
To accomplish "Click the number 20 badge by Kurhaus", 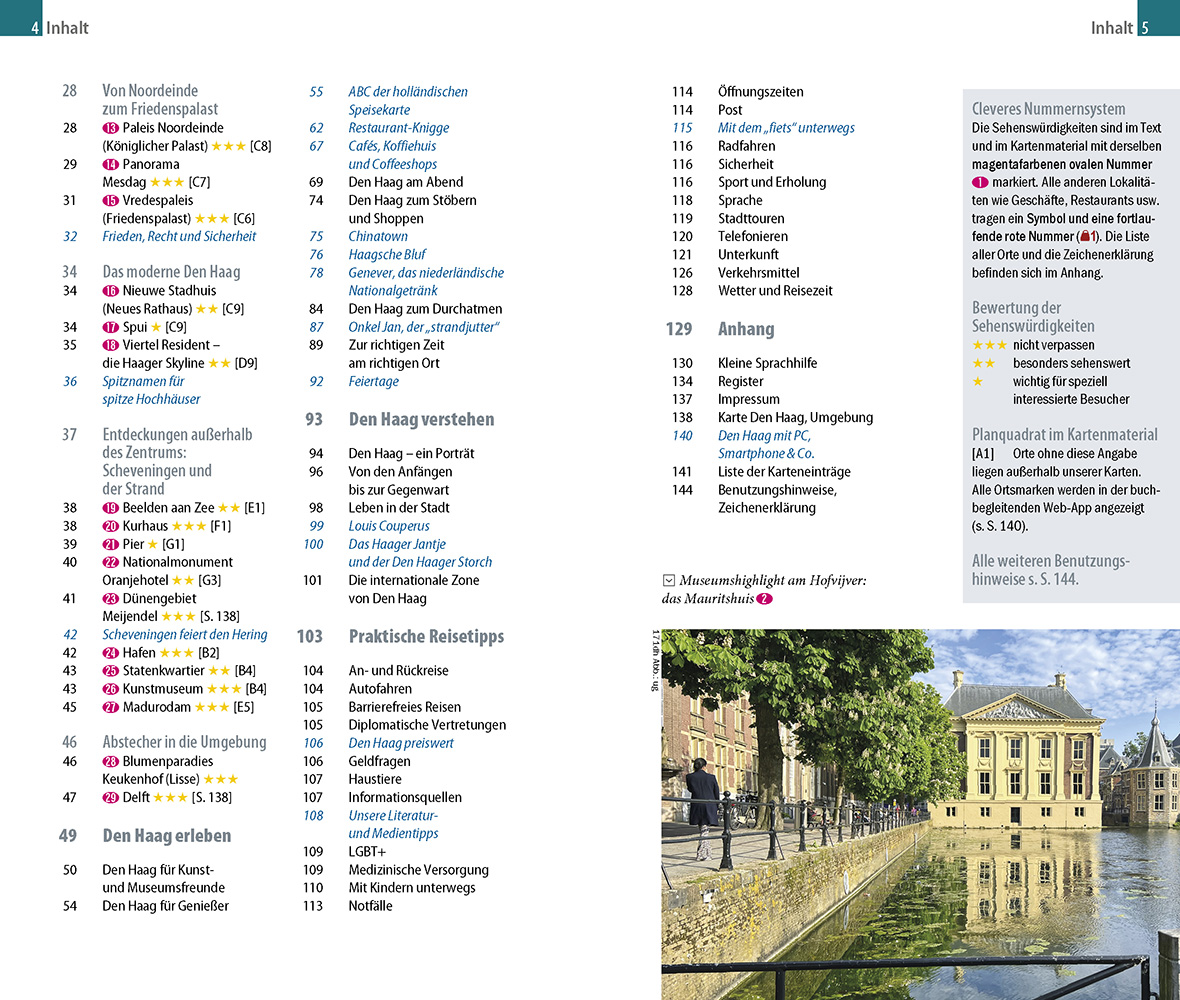I will (x=110, y=526).
